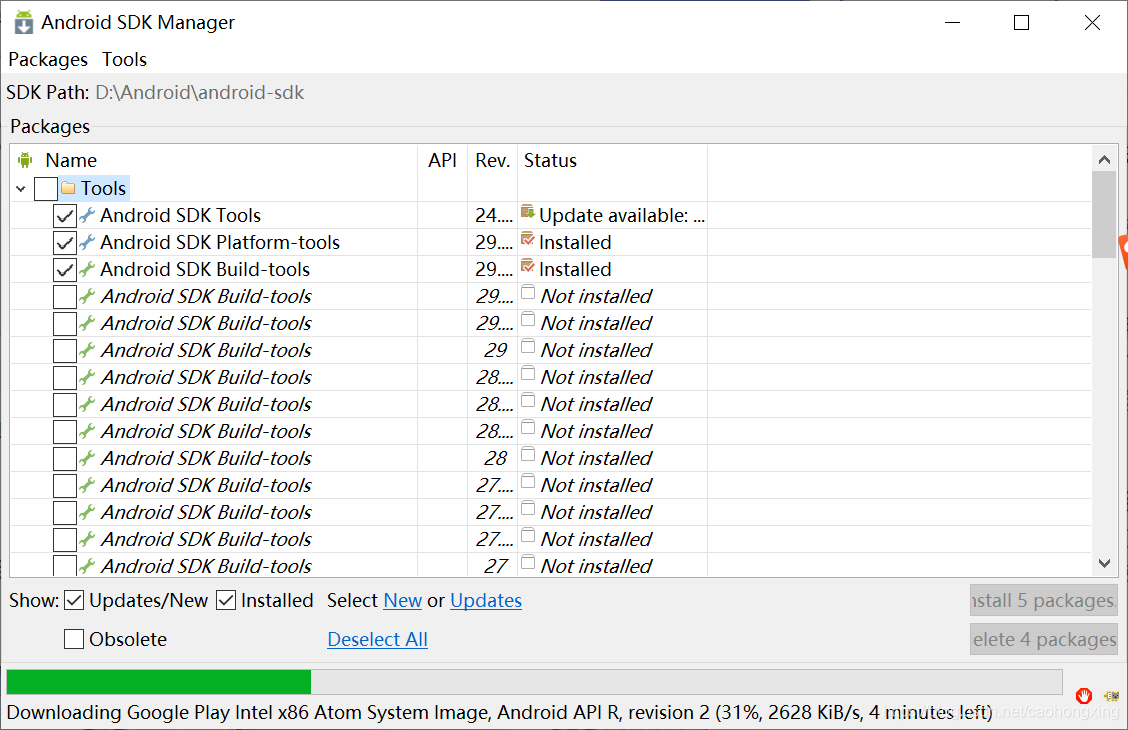
Task: Click the wrench icon beside Android SDK Tools
Action: (87, 214)
